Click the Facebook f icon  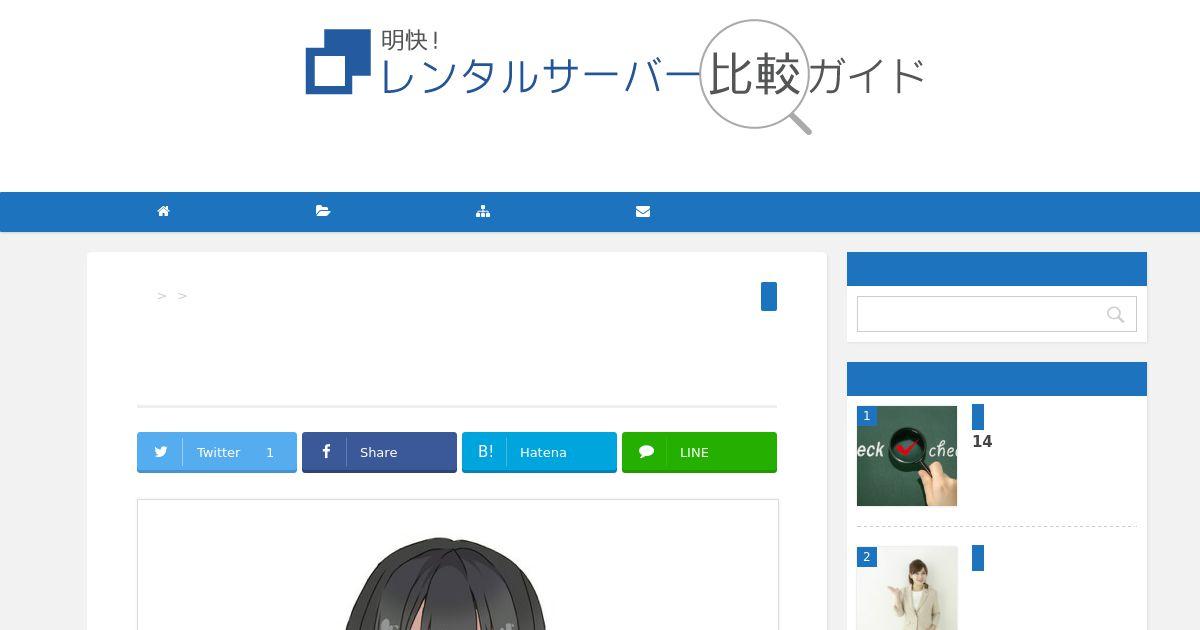pyautogui.click(x=326, y=452)
